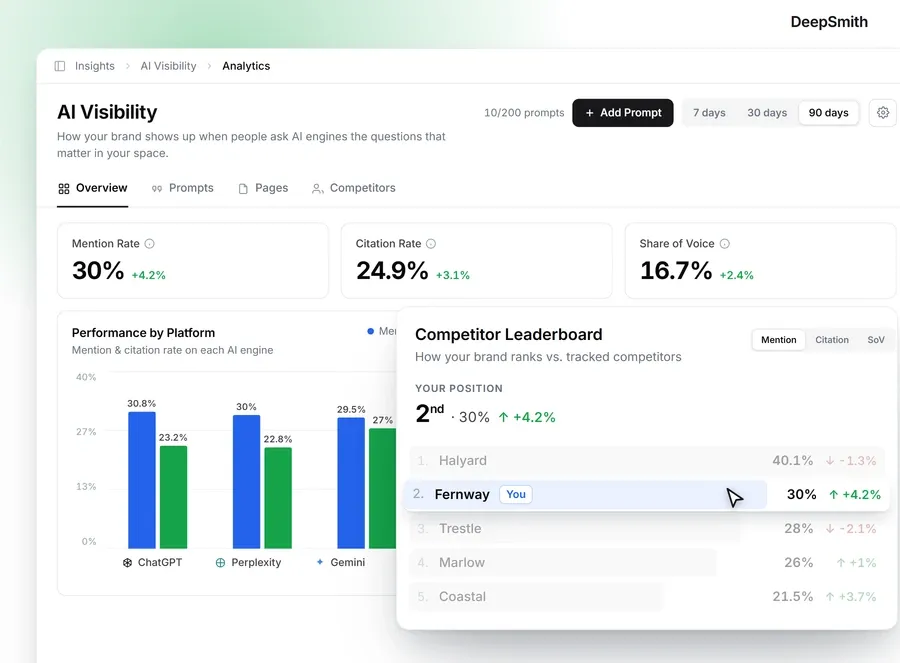Toggle the sidebar panel icon
Image resolution: width=900 pixels, height=663 pixels.
pos(60,66)
